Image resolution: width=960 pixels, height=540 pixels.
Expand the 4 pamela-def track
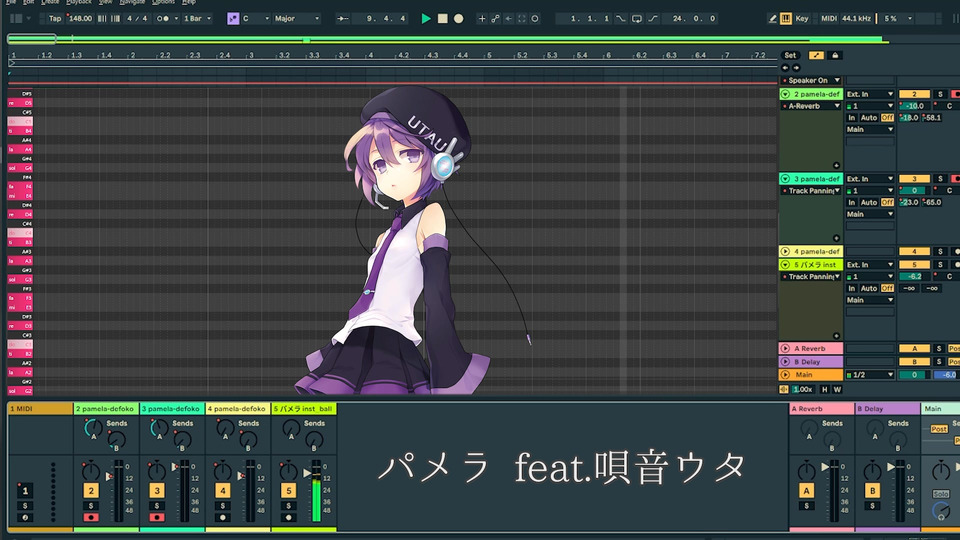coord(785,251)
